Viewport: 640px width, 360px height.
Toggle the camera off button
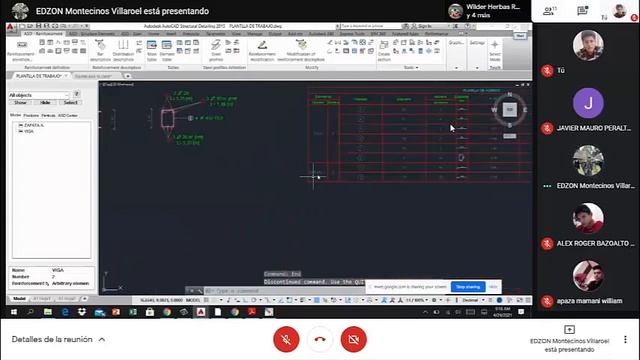click(353, 339)
